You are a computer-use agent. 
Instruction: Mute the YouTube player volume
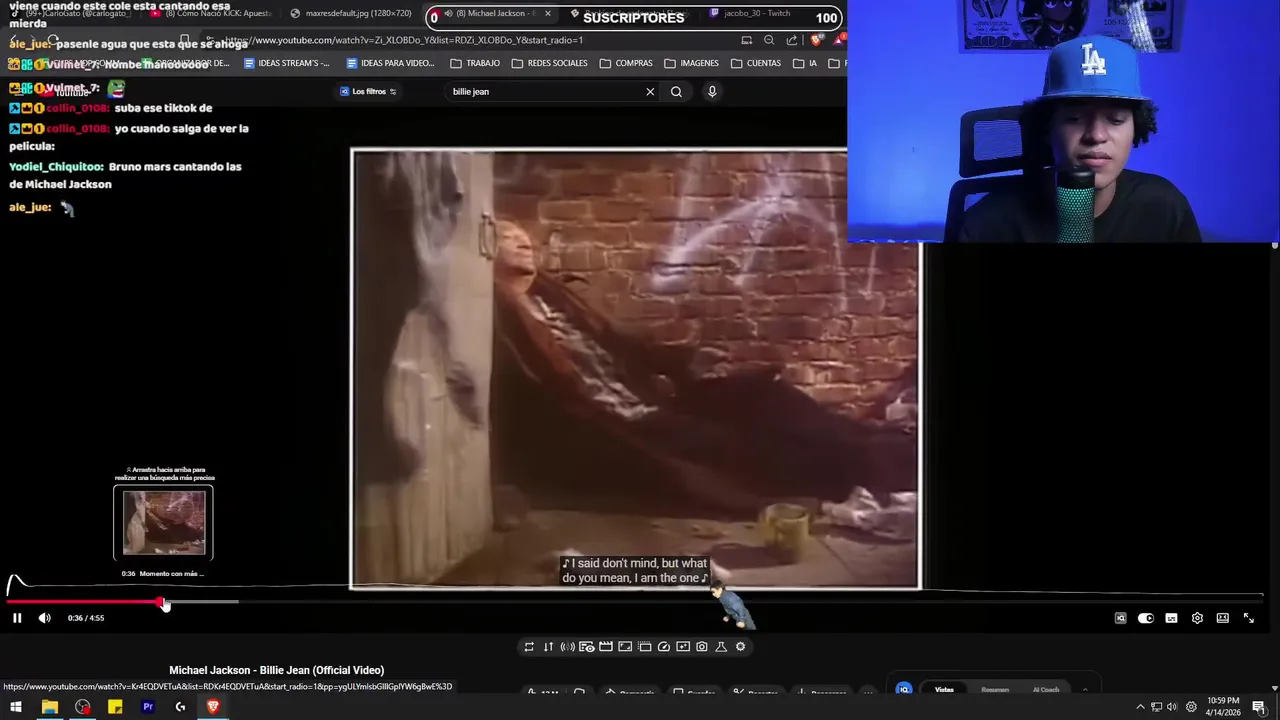click(44, 618)
